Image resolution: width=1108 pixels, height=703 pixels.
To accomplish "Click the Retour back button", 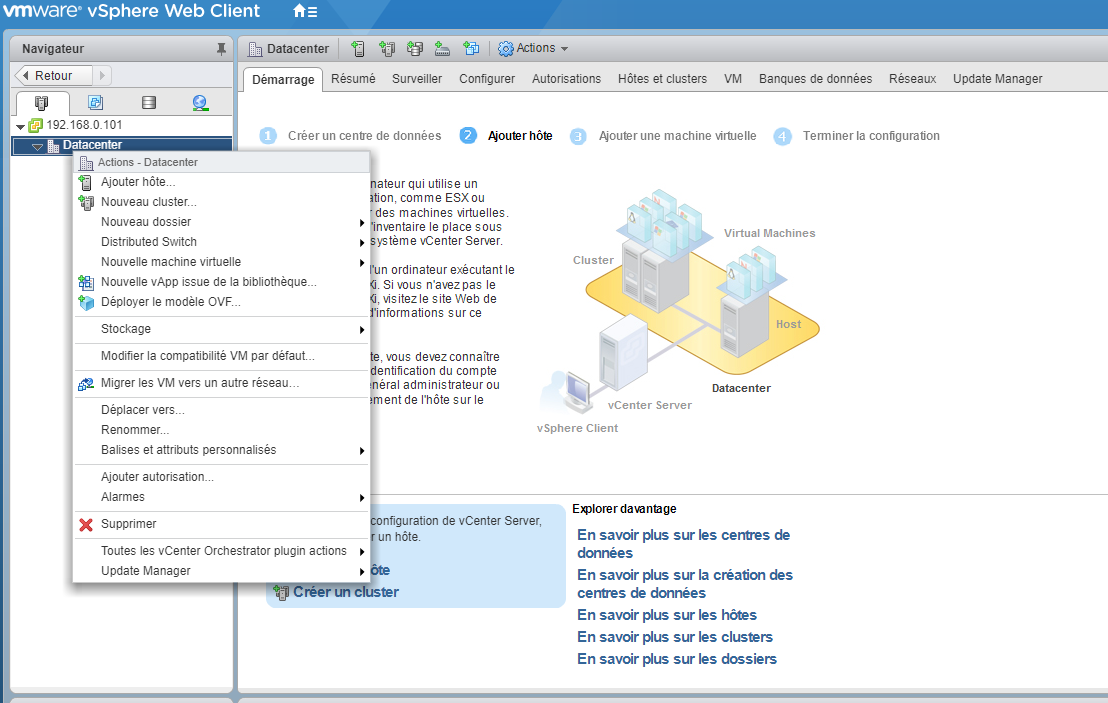I will (x=54, y=76).
